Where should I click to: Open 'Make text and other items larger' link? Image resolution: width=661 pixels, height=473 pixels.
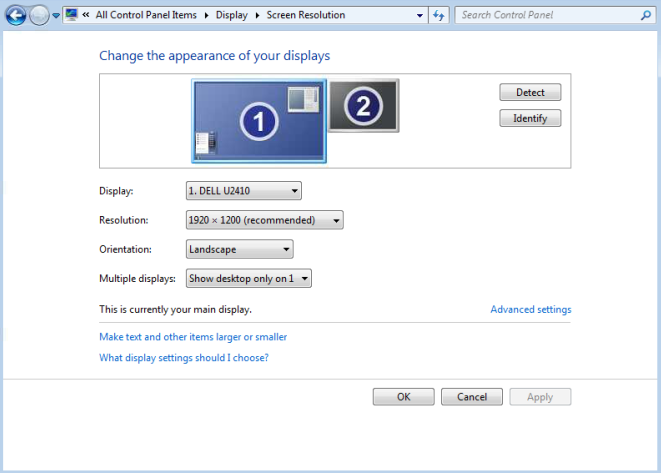pos(193,337)
